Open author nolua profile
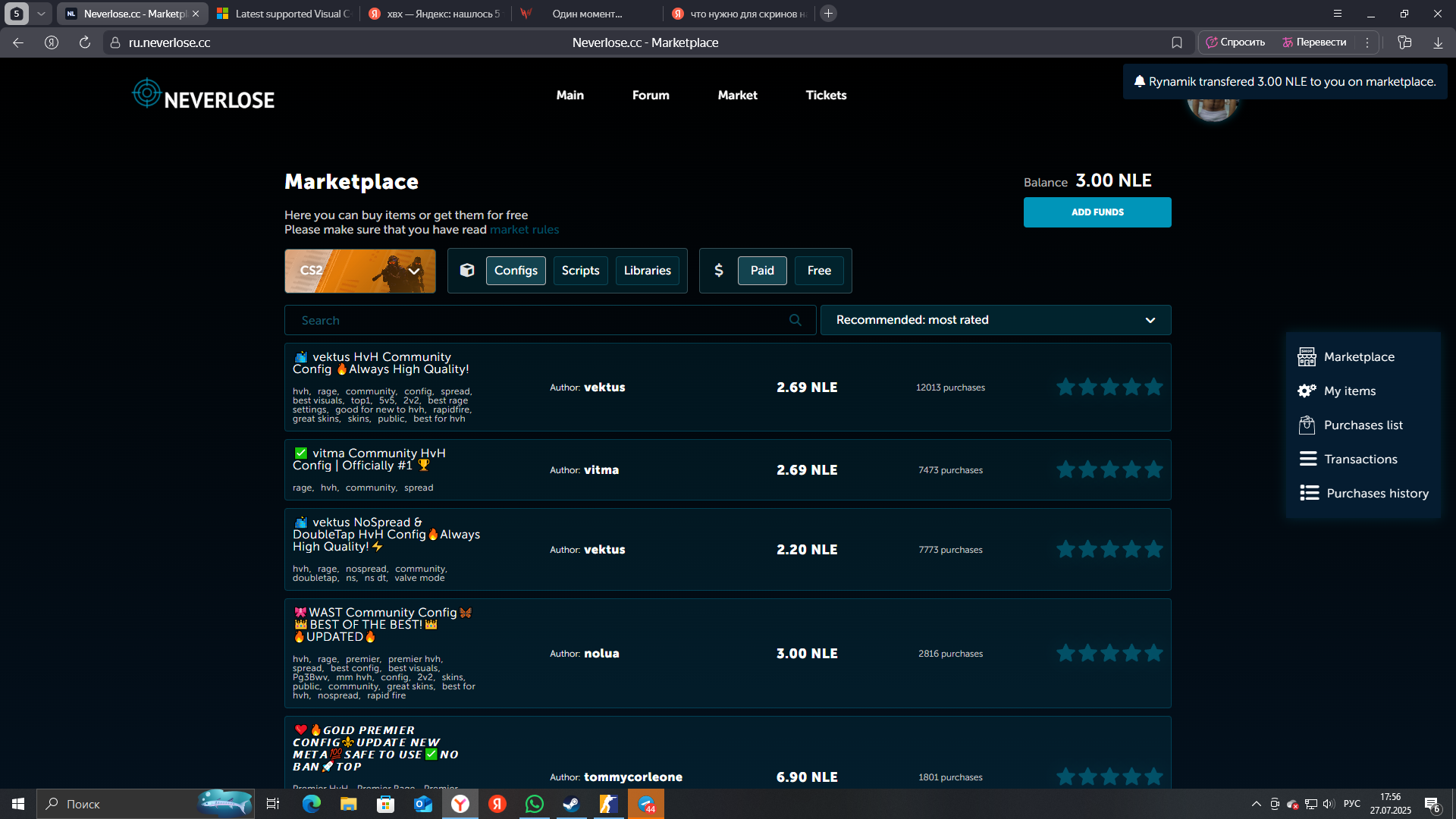The image size is (1456, 819). (x=601, y=654)
